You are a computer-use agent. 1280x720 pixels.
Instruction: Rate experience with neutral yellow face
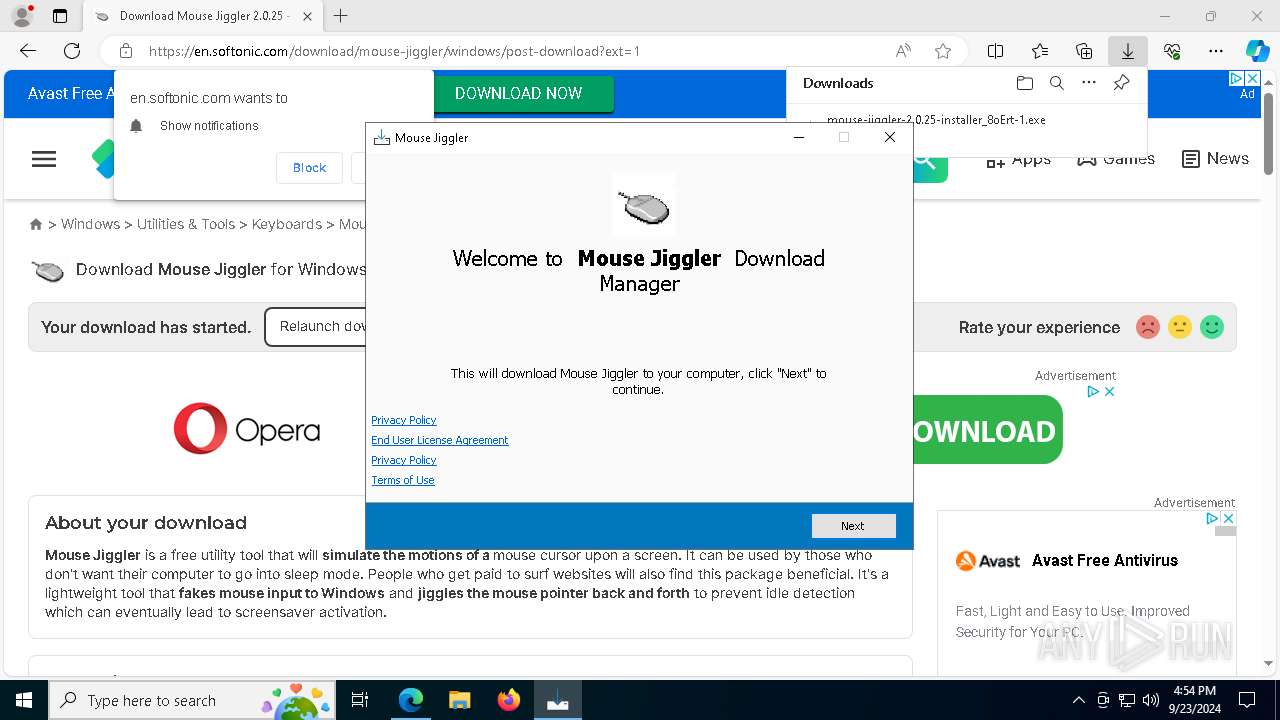(1180, 327)
